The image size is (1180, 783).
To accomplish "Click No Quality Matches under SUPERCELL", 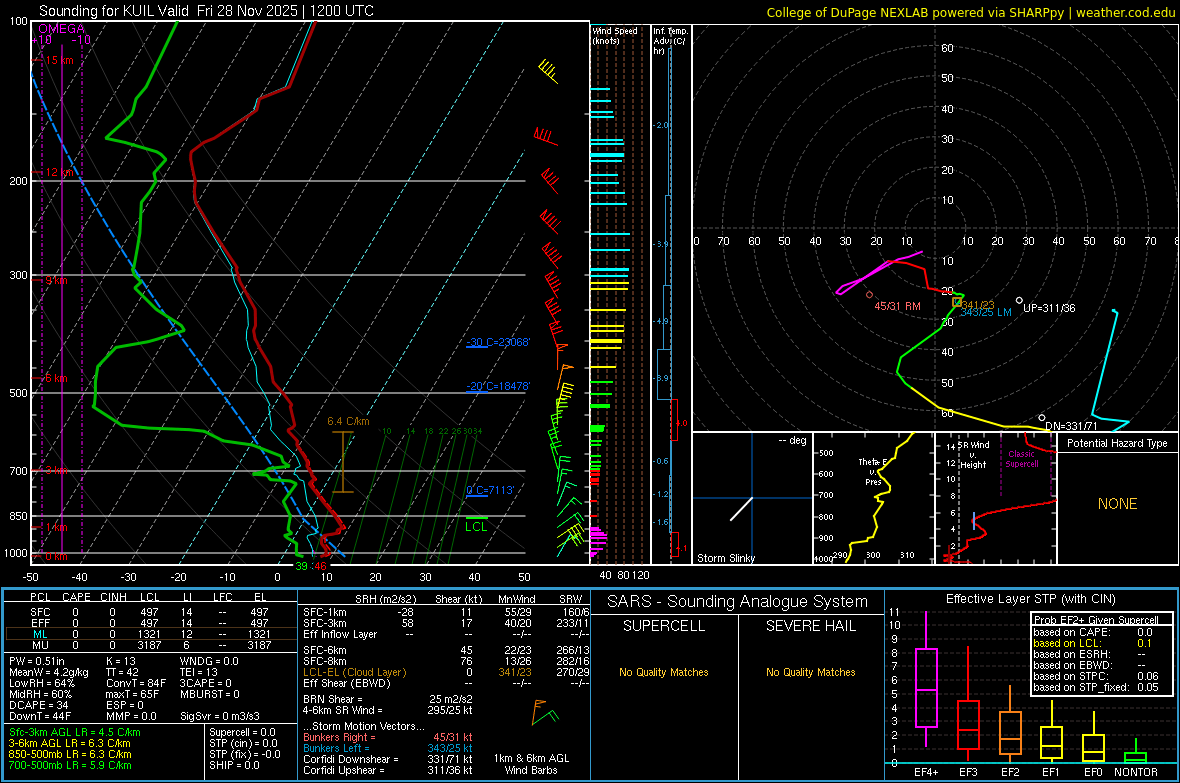I will (x=664, y=672).
